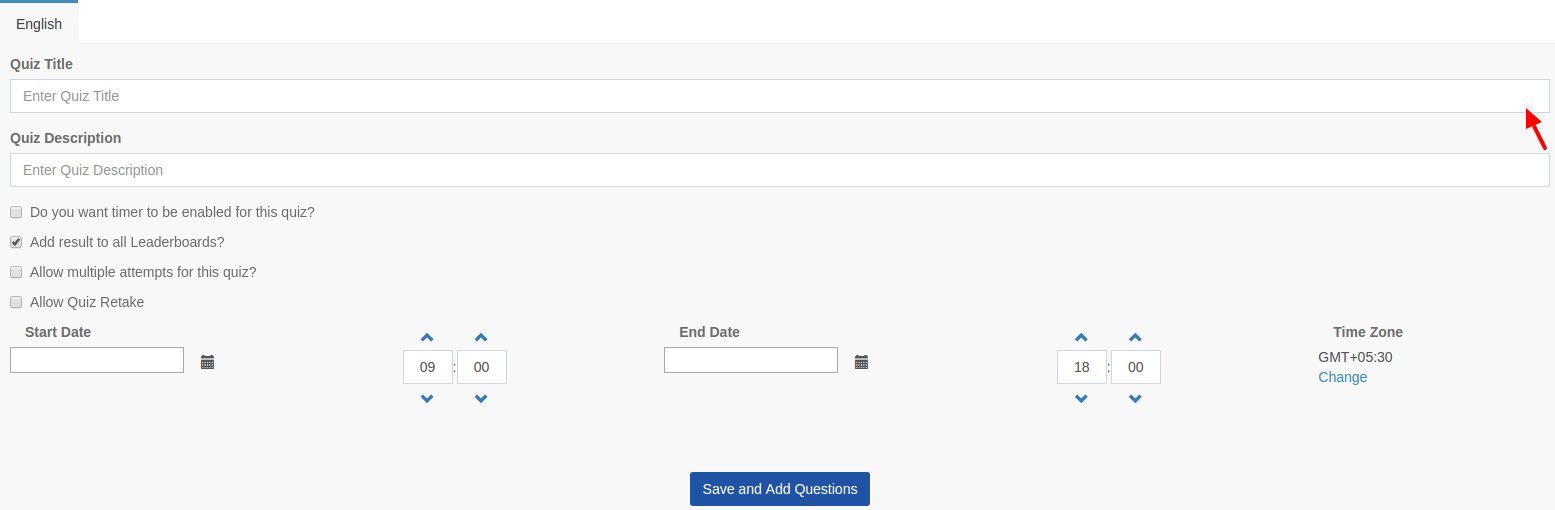Screen dimensions: 1555x510
Task: Enable the quiz timer checkbox
Action: pyautogui.click(x=16, y=212)
